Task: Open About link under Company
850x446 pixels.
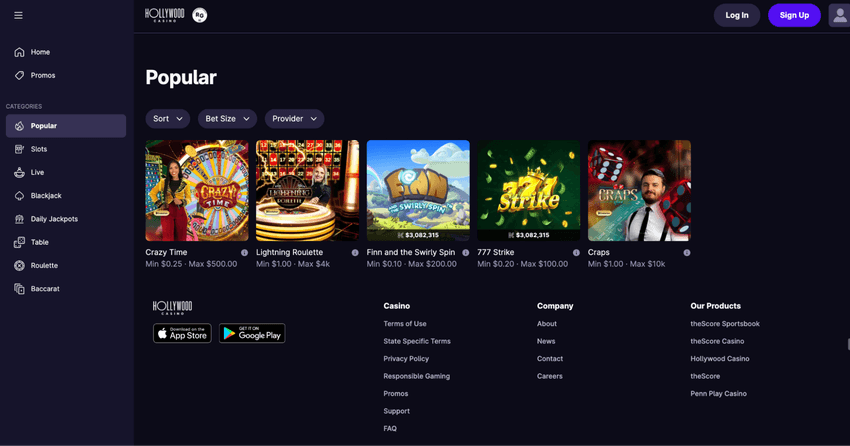Action: (x=547, y=324)
